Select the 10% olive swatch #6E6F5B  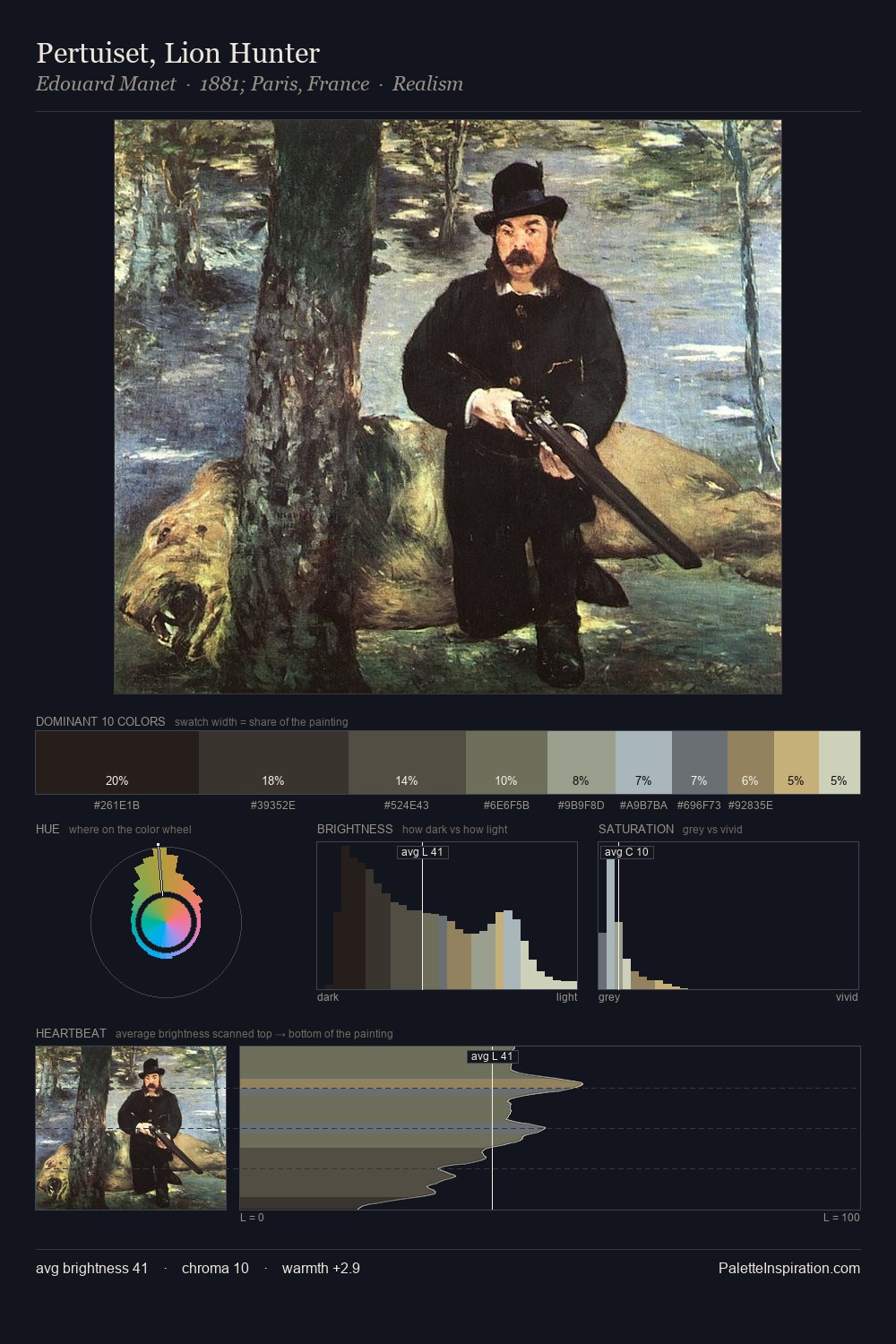coord(506,762)
